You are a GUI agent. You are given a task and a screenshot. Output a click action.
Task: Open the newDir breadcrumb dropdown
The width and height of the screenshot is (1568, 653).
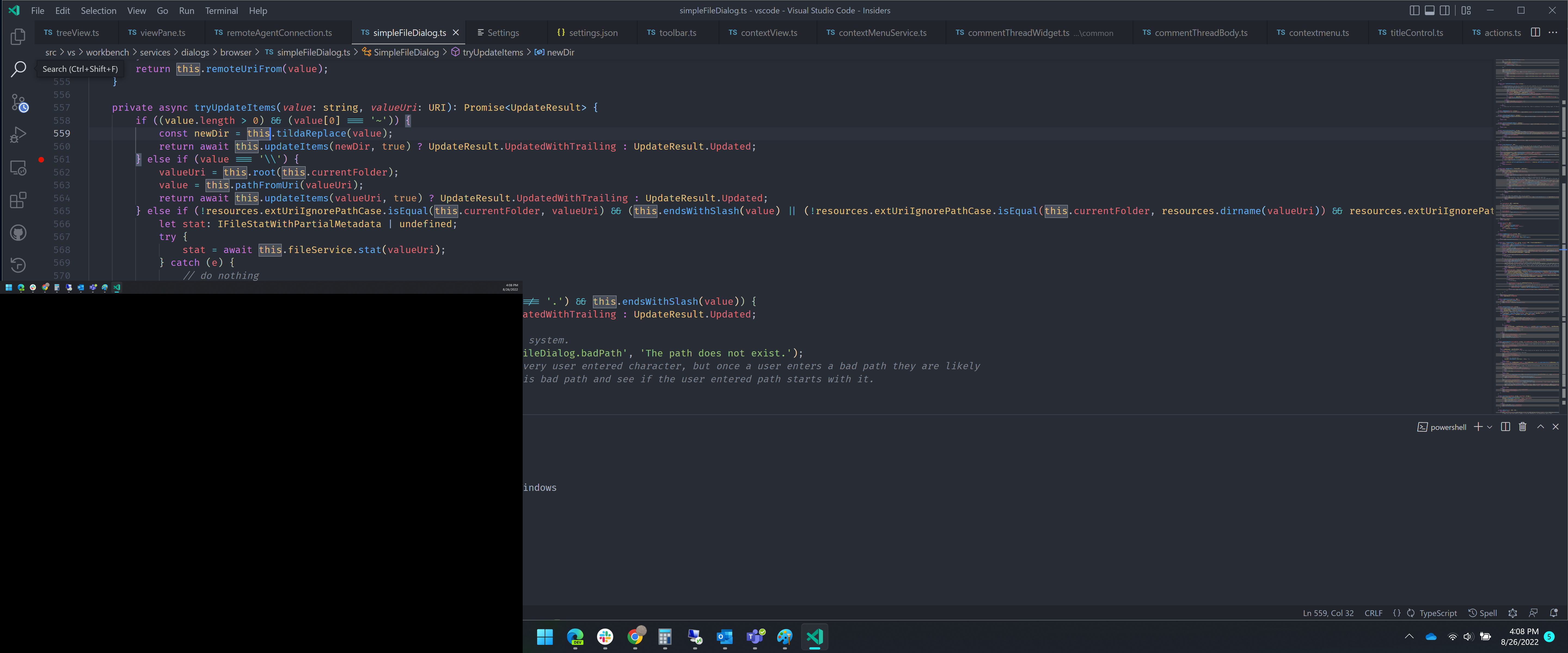coord(554,52)
